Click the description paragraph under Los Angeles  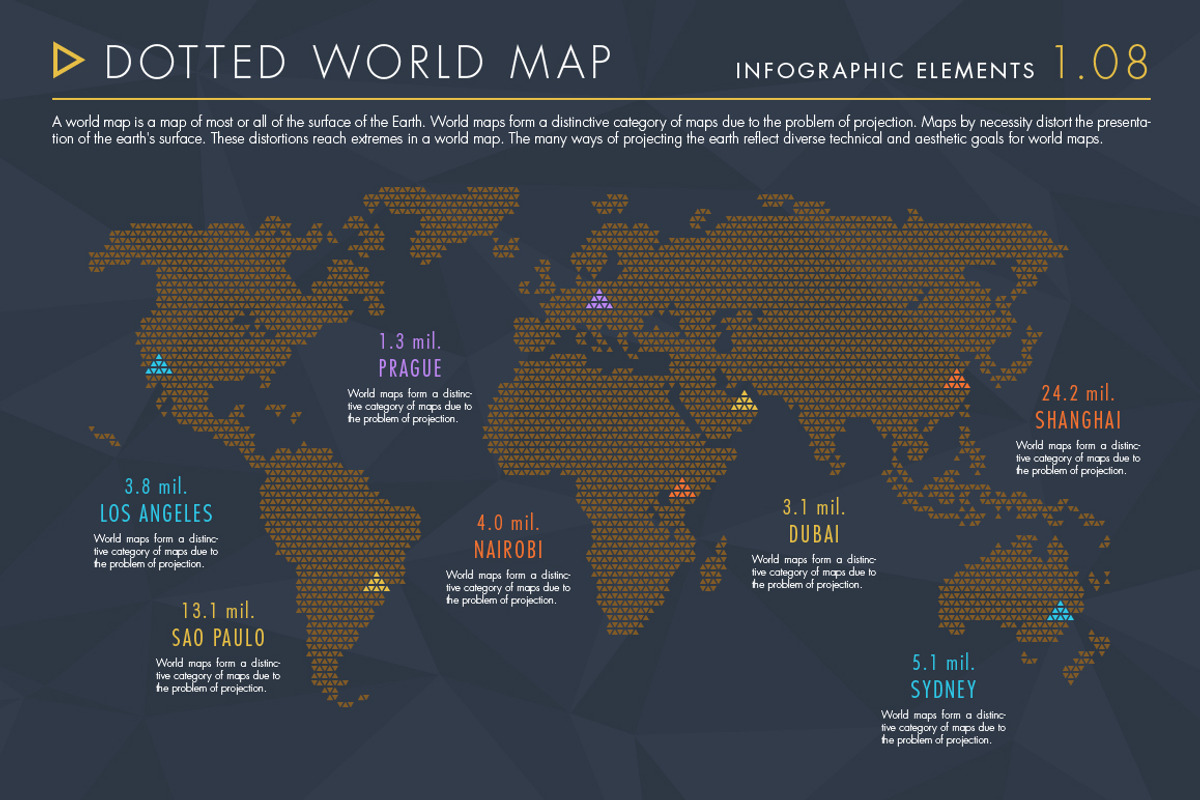(155, 551)
